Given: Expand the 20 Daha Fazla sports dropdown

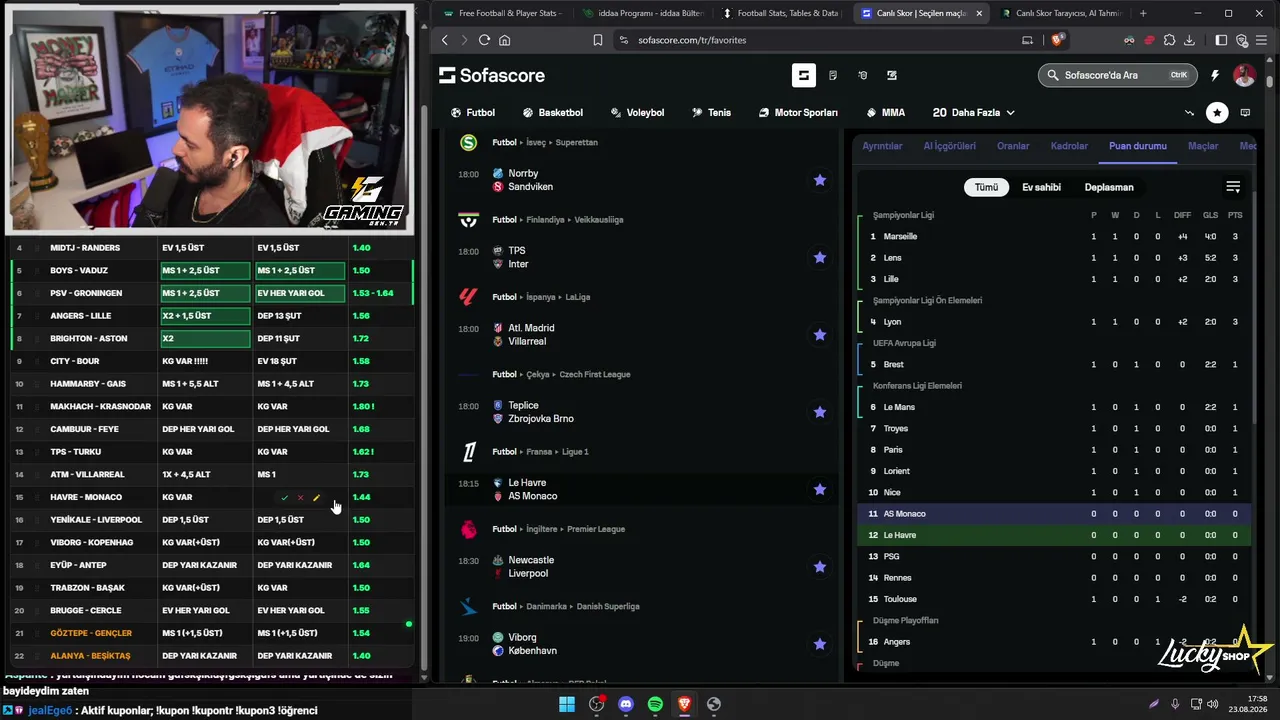Looking at the screenshot, I should tap(973, 113).
